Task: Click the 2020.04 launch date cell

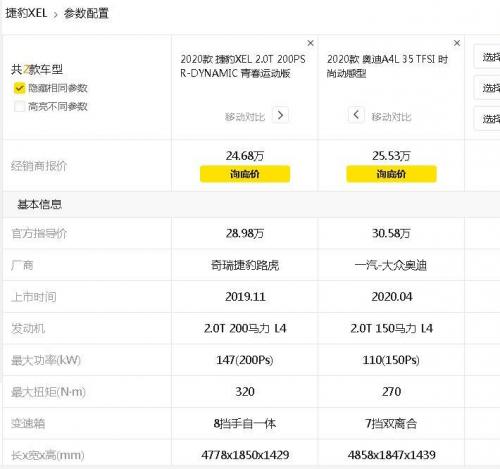Action: click(392, 297)
